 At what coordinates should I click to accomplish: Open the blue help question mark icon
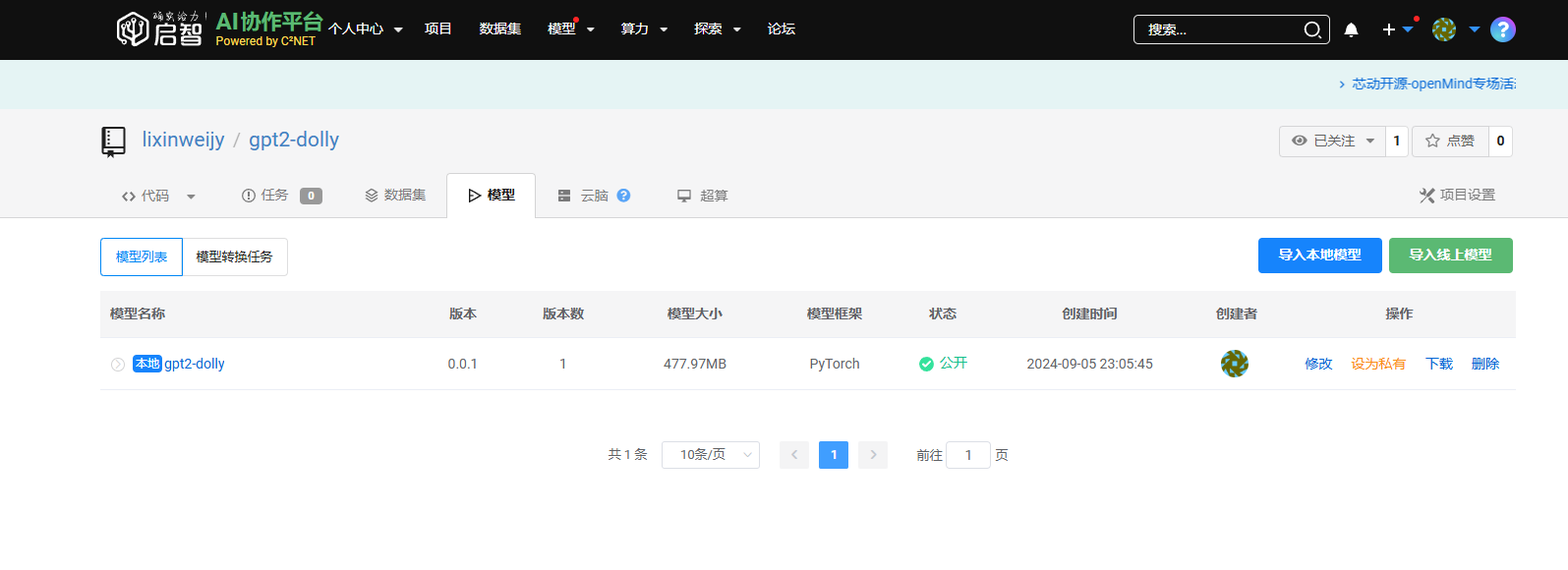click(1502, 29)
